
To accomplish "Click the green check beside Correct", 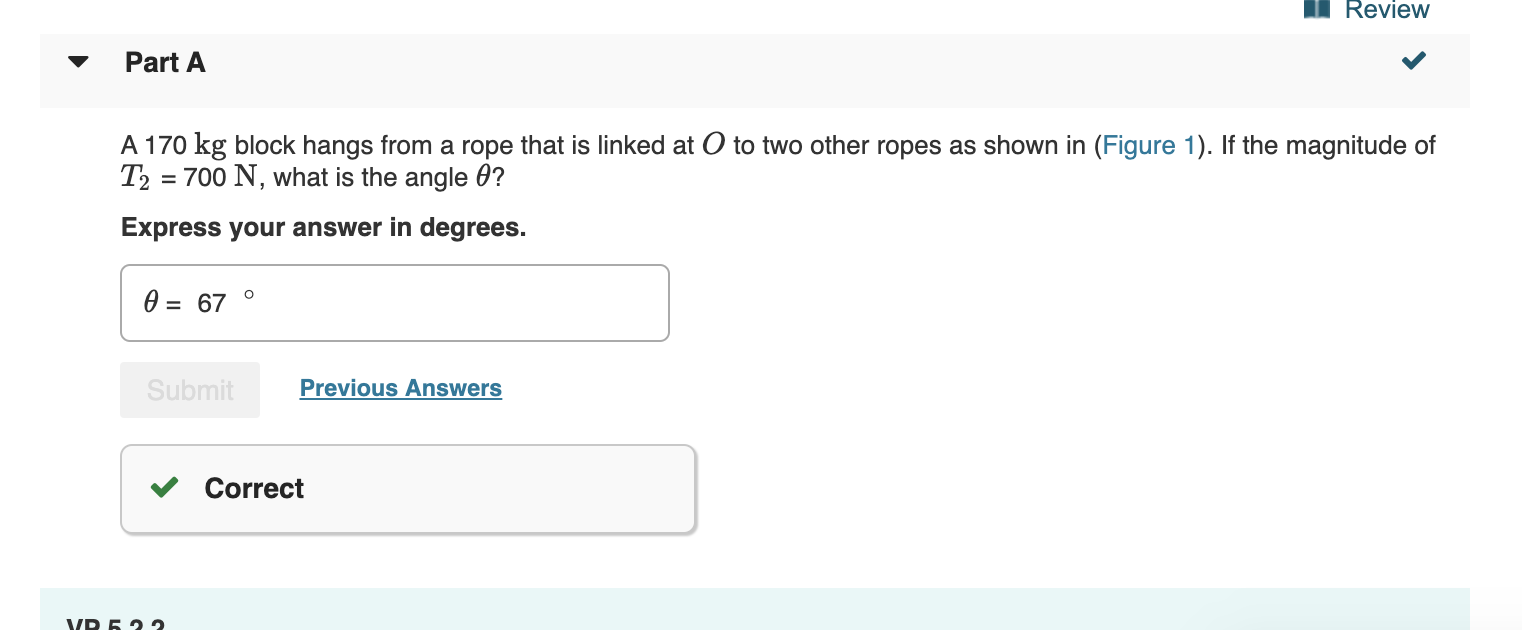I will pyautogui.click(x=164, y=488).
